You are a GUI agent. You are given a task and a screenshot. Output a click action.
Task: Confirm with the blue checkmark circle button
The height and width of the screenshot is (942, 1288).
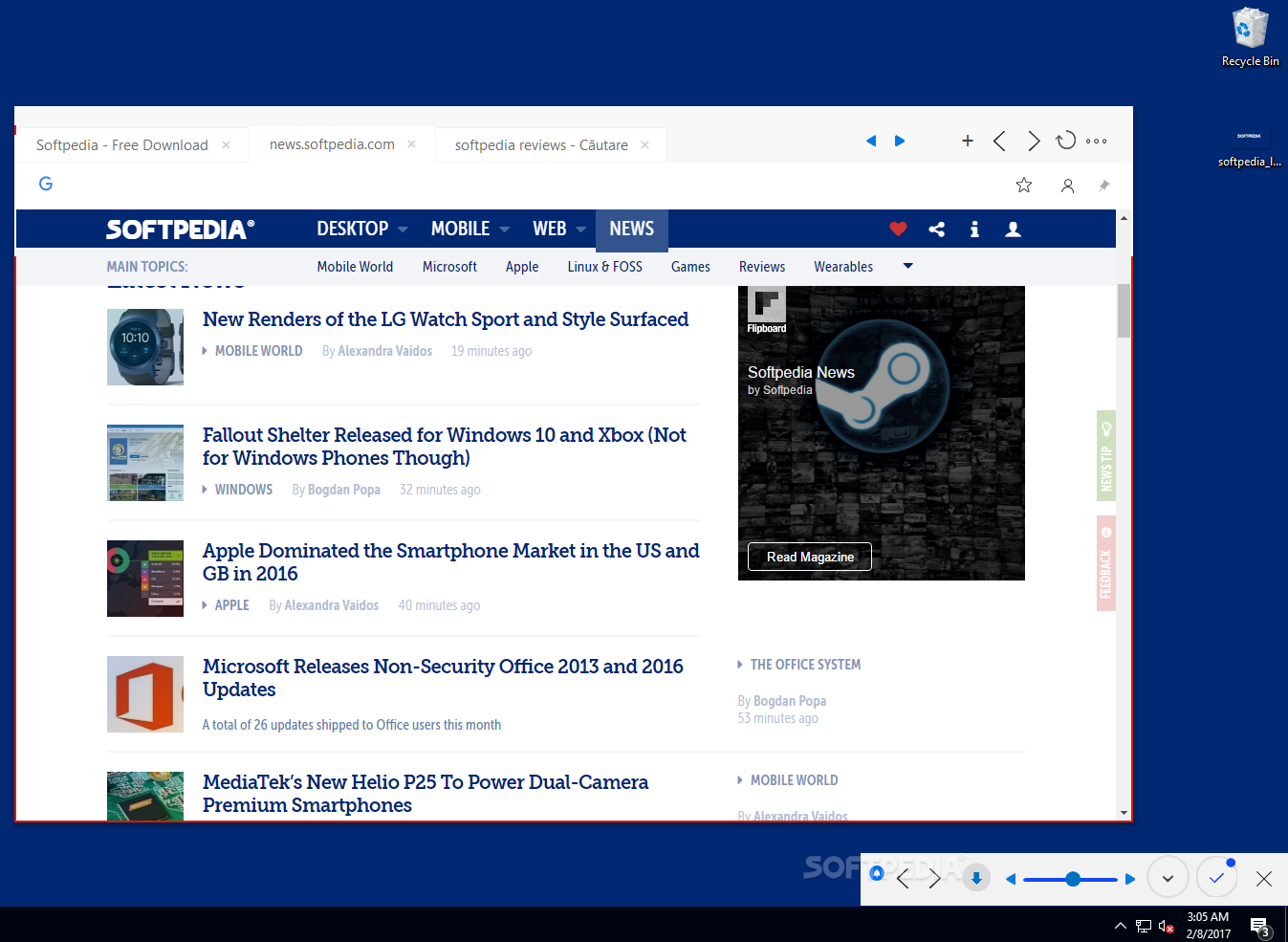(1216, 878)
